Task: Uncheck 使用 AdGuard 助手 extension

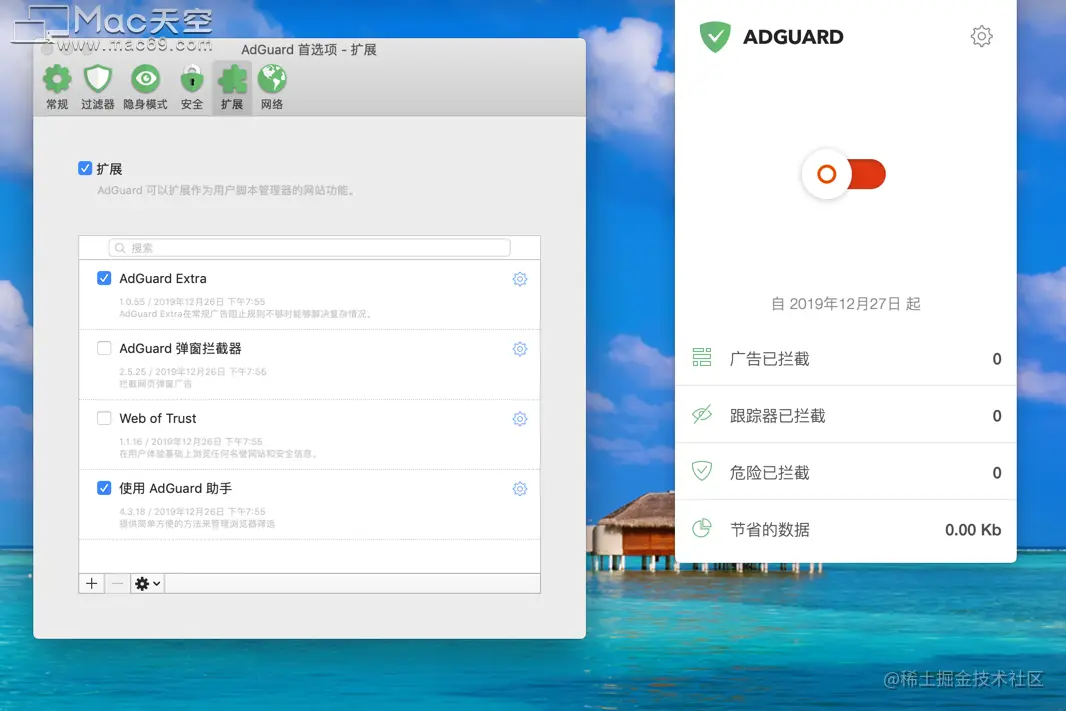Action: tap(104, 488)
